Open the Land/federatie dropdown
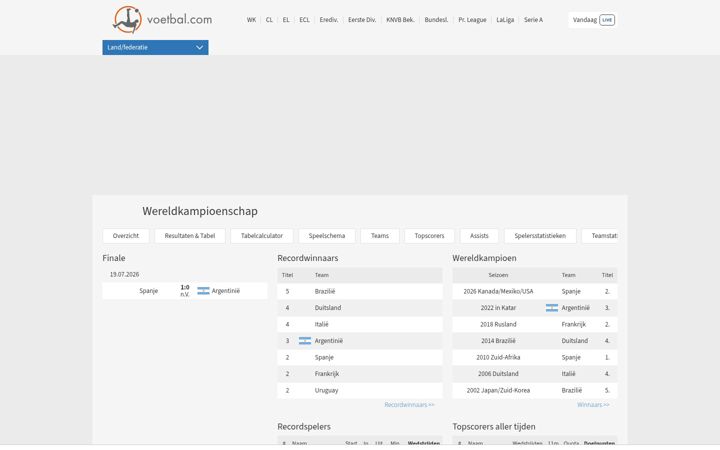This screenshot has height=450, width=720. click(155, 47)
